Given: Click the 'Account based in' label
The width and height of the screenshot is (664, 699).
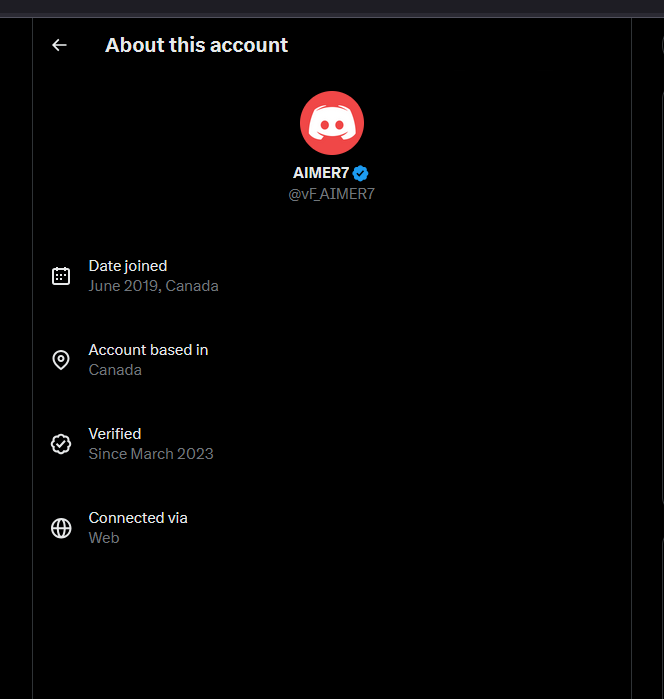Looking at the screenshot, I should [148, 350].
